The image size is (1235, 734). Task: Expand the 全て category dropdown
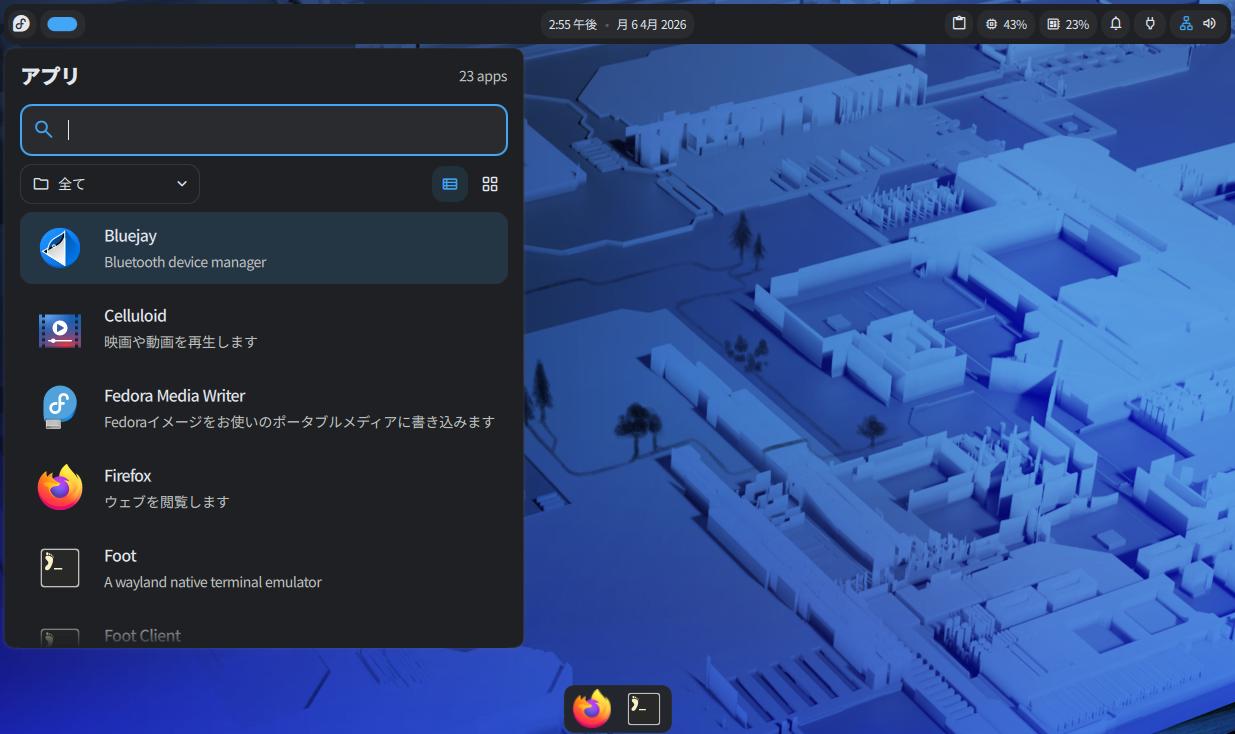(110, 184)
